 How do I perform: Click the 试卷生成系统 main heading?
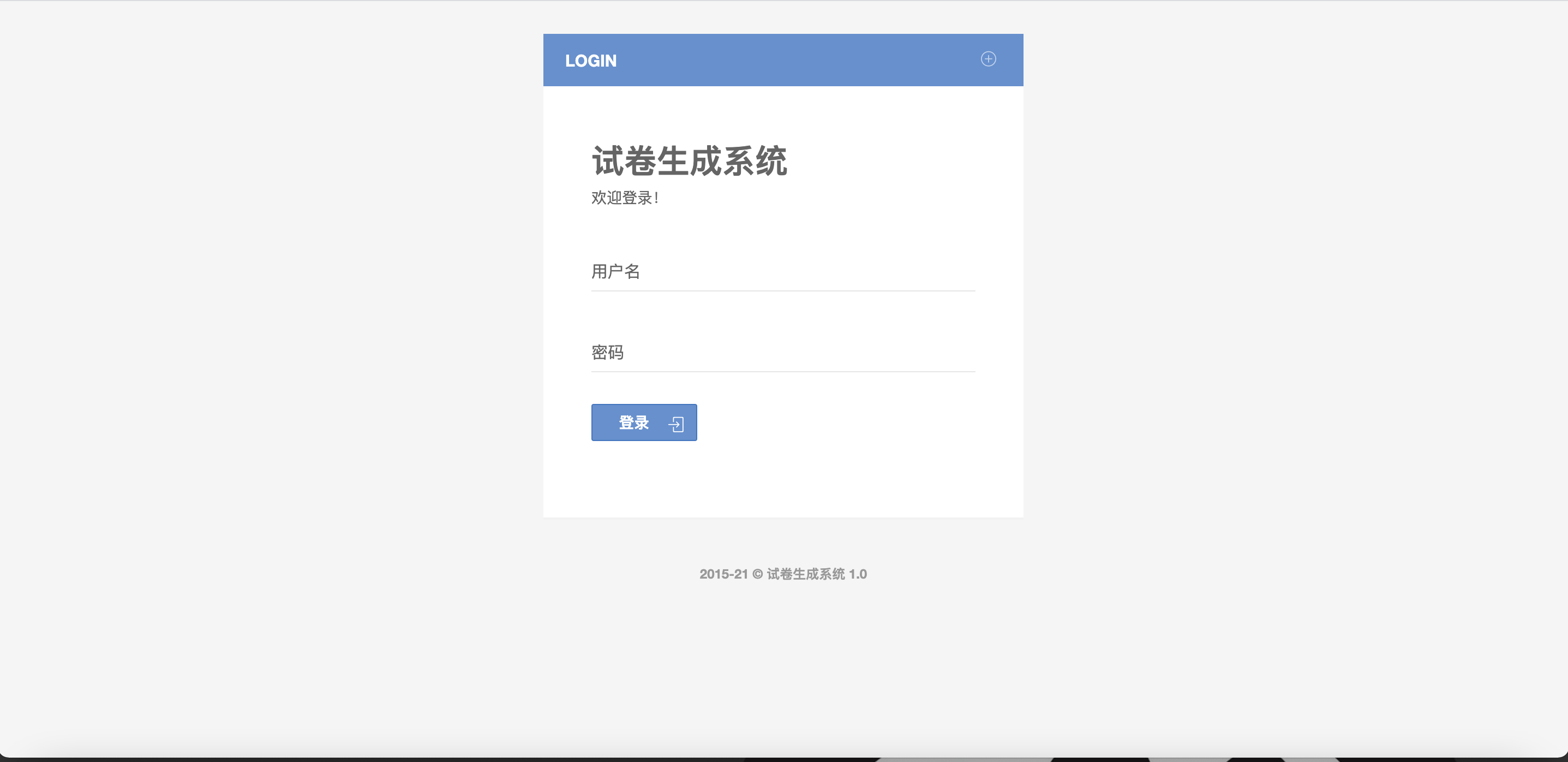pyautogui.click(x=689, y=162)
